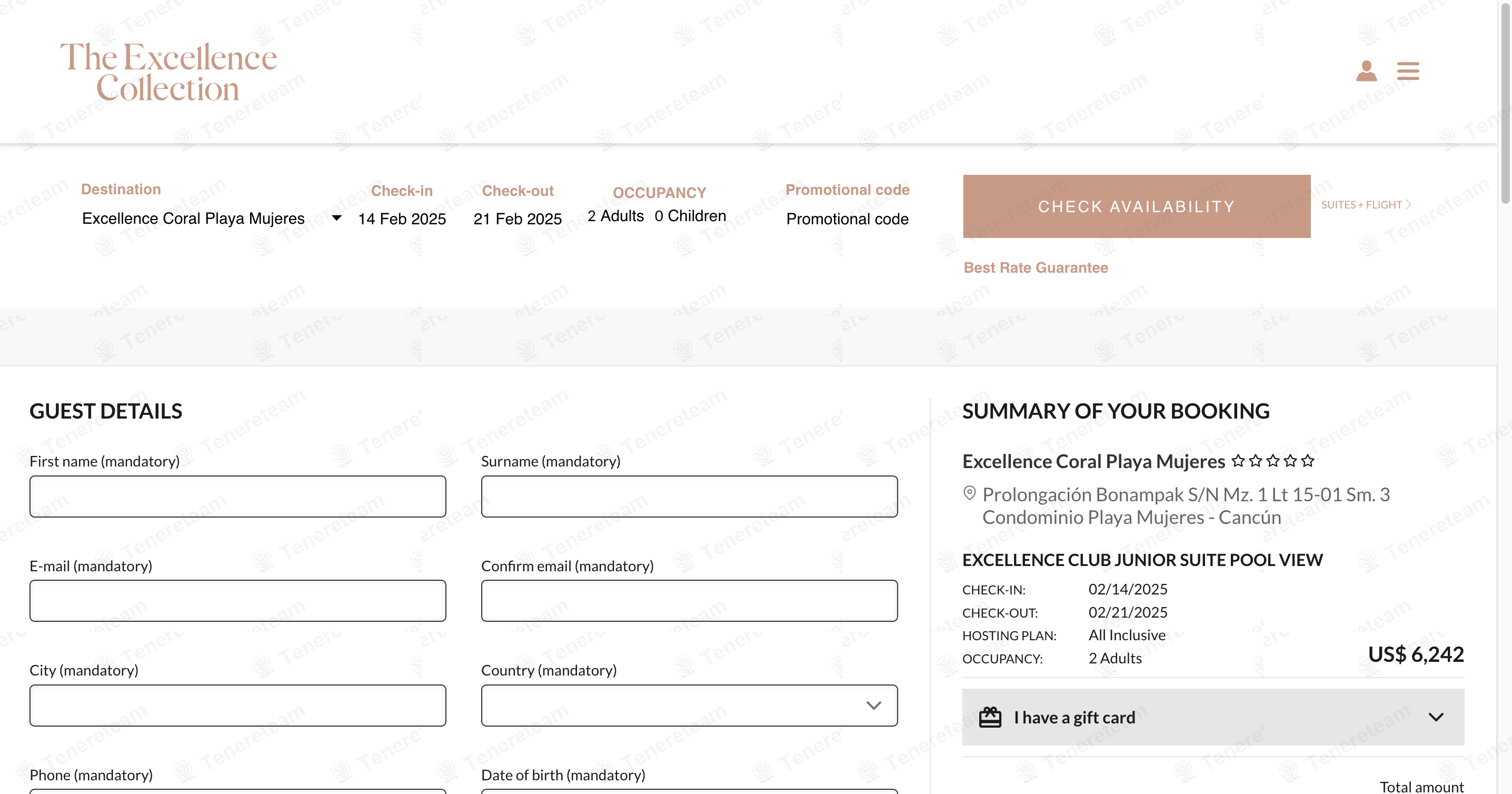Expand the Destination dropdown arrow
The image size is (1512, 794).
[x=336, y=219]
